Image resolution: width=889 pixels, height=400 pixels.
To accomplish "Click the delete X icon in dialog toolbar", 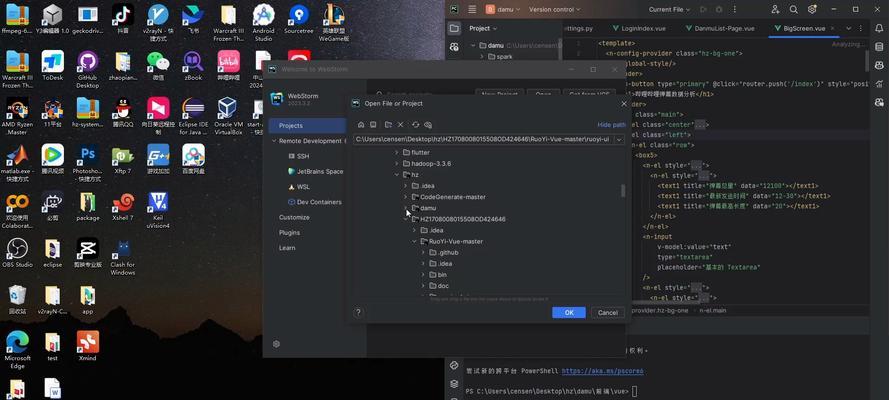I will 400,125.
